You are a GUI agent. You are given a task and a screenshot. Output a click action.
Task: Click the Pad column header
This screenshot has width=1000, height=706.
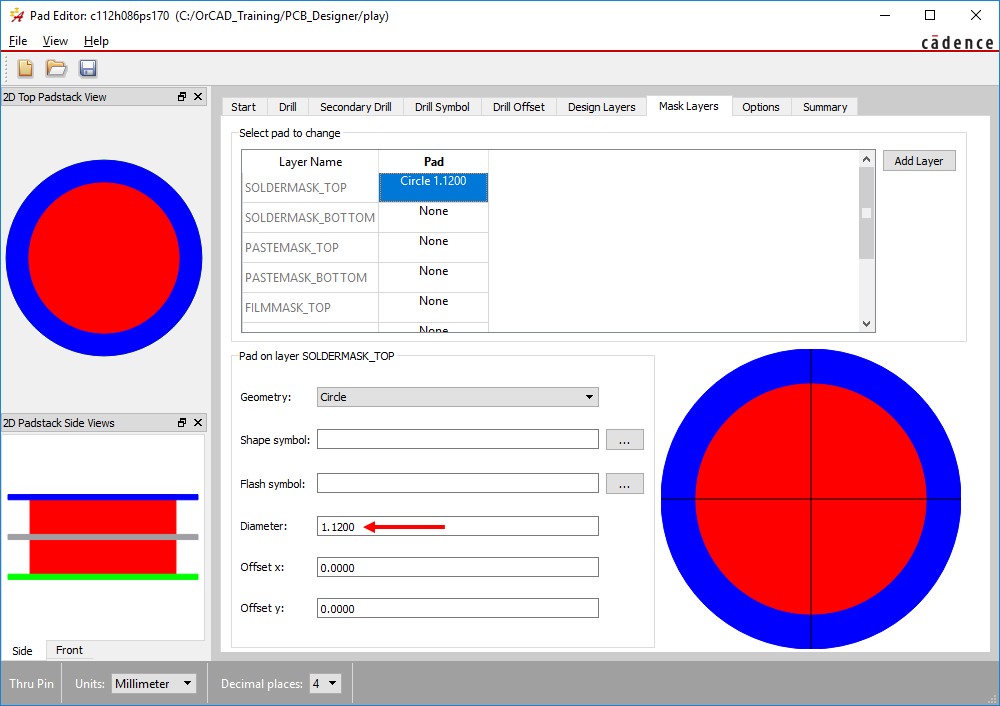click(x=434, y=162)
